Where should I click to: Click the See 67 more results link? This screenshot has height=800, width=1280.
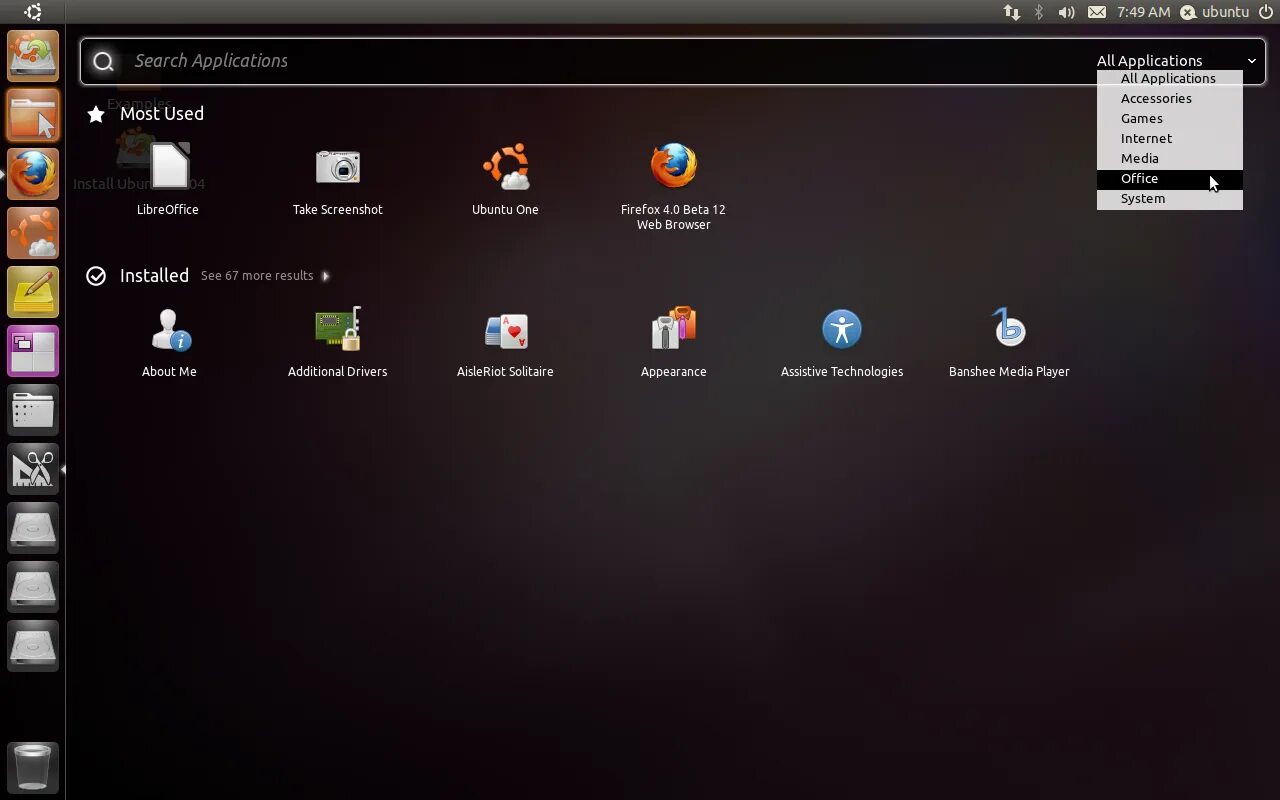257,276
